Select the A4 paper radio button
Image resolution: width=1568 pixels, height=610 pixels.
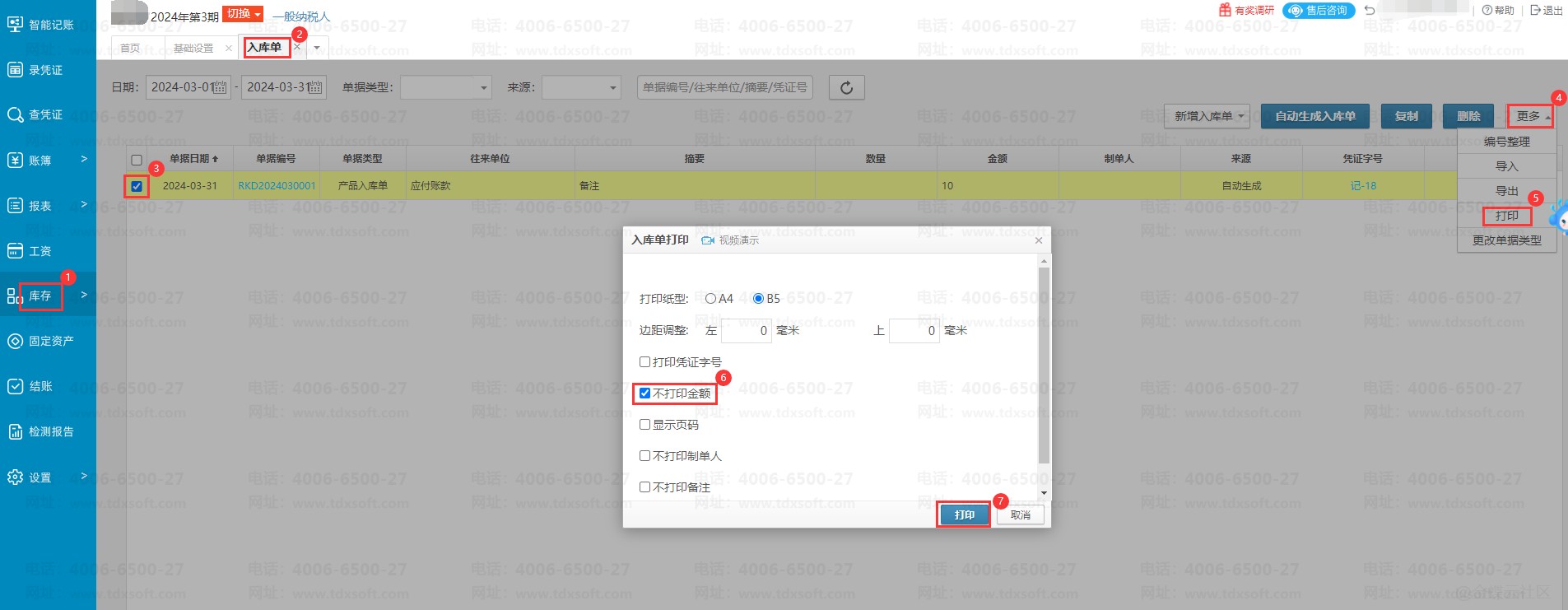(710, 299)
